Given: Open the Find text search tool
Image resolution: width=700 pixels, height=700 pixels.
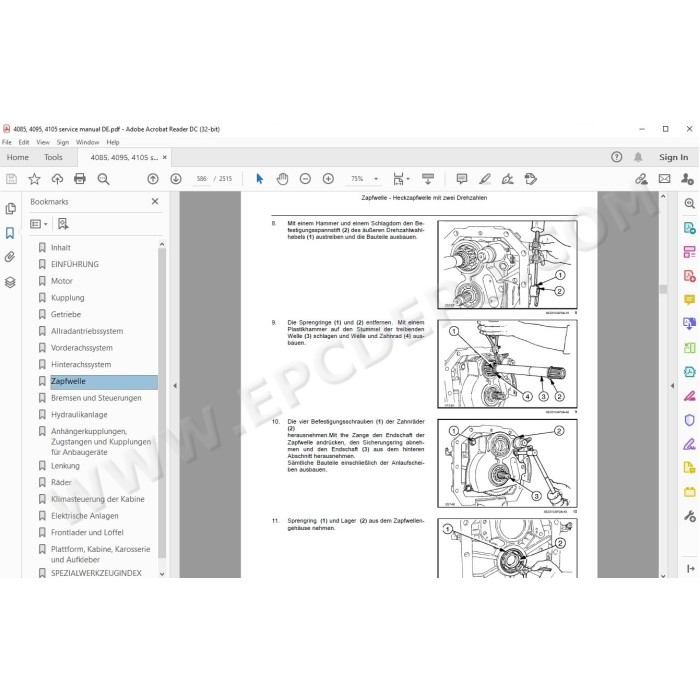Looking at the screenshot, I should 103,179.
